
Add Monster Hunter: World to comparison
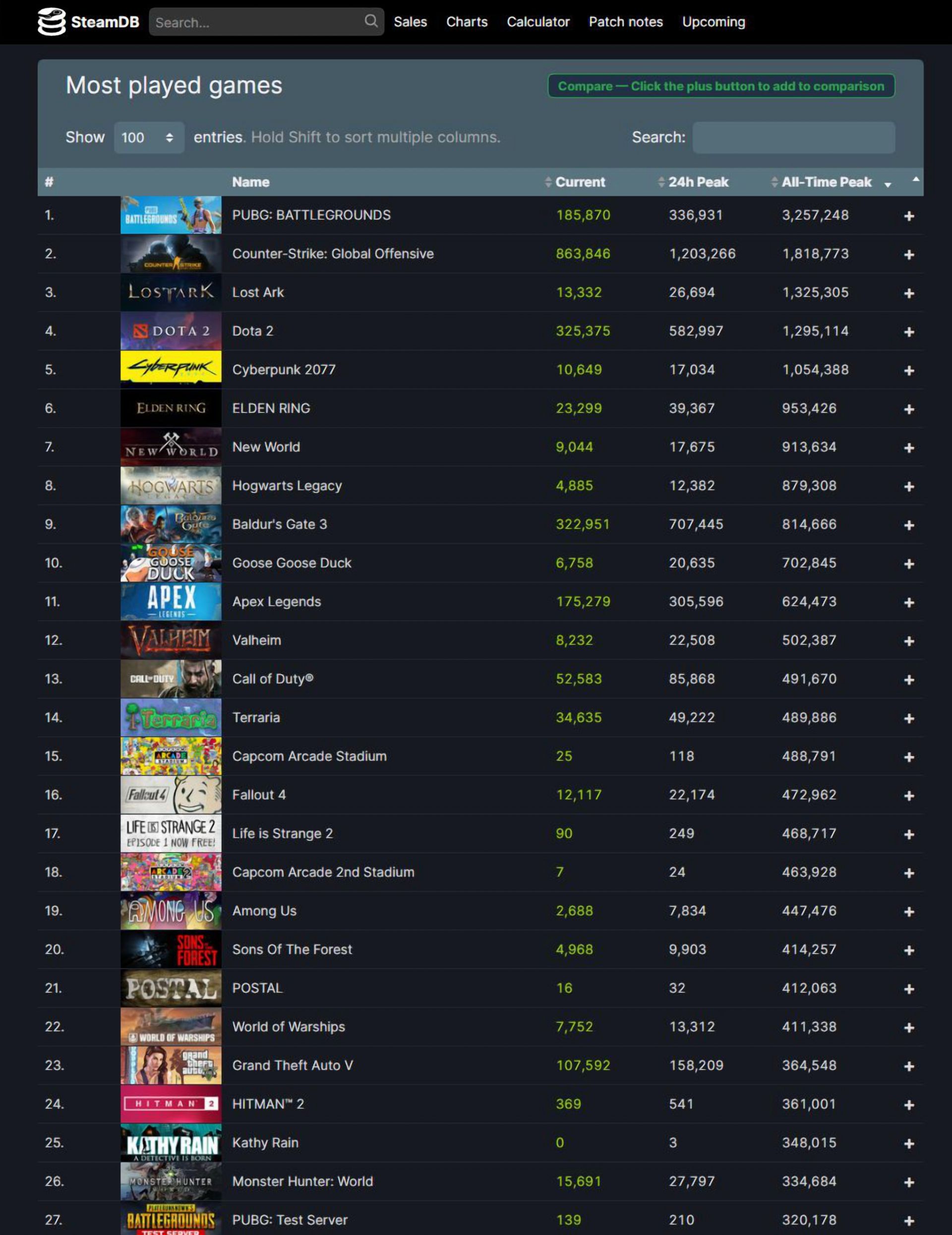point(908,1182)
